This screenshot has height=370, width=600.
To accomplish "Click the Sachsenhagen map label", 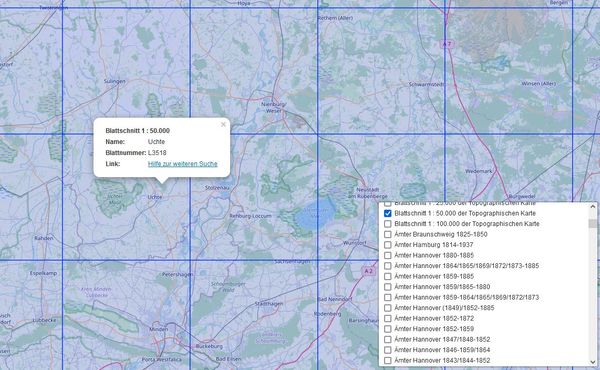I will click(292, 261).
